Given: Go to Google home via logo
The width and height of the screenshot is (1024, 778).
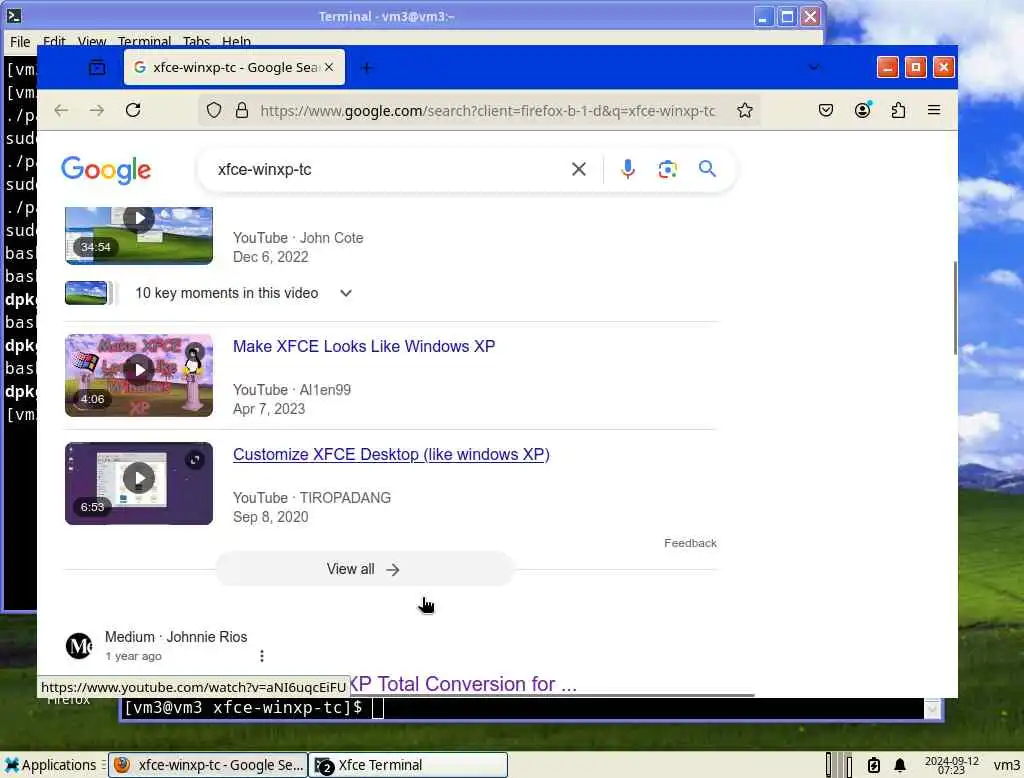Looking at the screenshot, I should (106, 170).
